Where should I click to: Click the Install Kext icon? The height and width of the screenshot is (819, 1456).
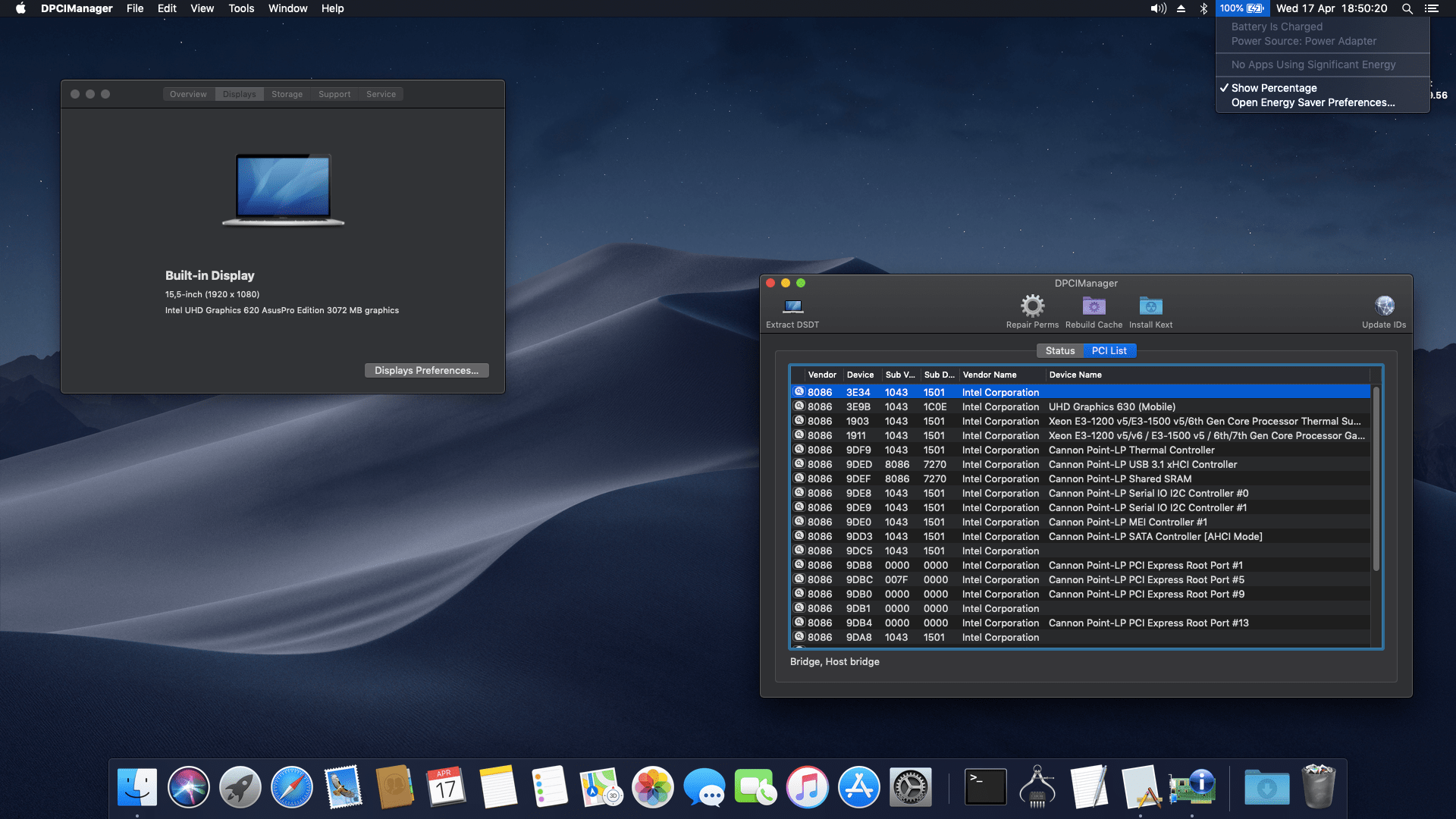point(1150,306)
